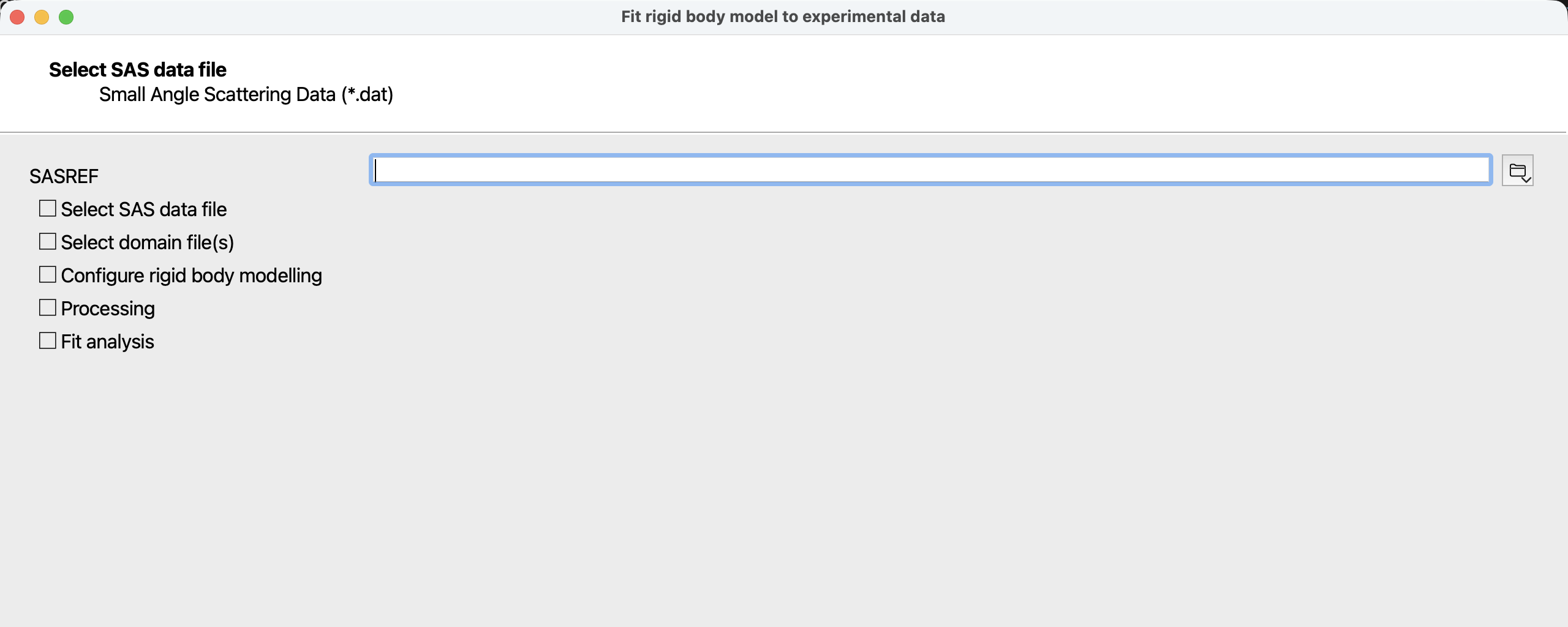Image resolution: width=1568 pixels, height=627 pixels.
Task: Tick the Select domain file(s) checkbox
Action: pos(48,242)
